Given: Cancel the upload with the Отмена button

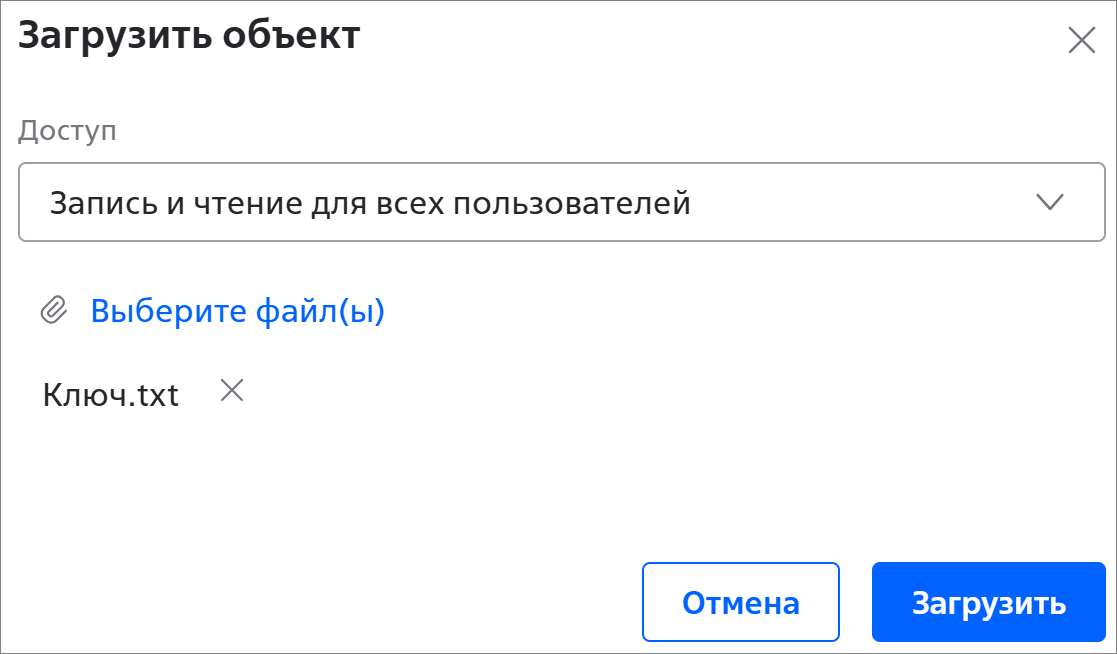Looking at the screenshot, I should [740, 602].
